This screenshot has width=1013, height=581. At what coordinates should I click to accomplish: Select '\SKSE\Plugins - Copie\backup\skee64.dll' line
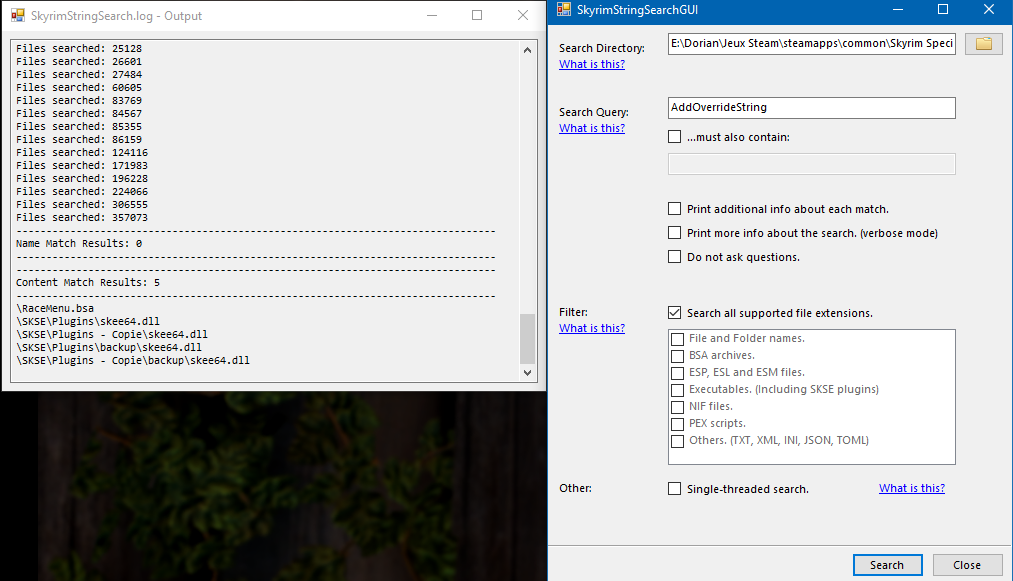coord(132,360)
